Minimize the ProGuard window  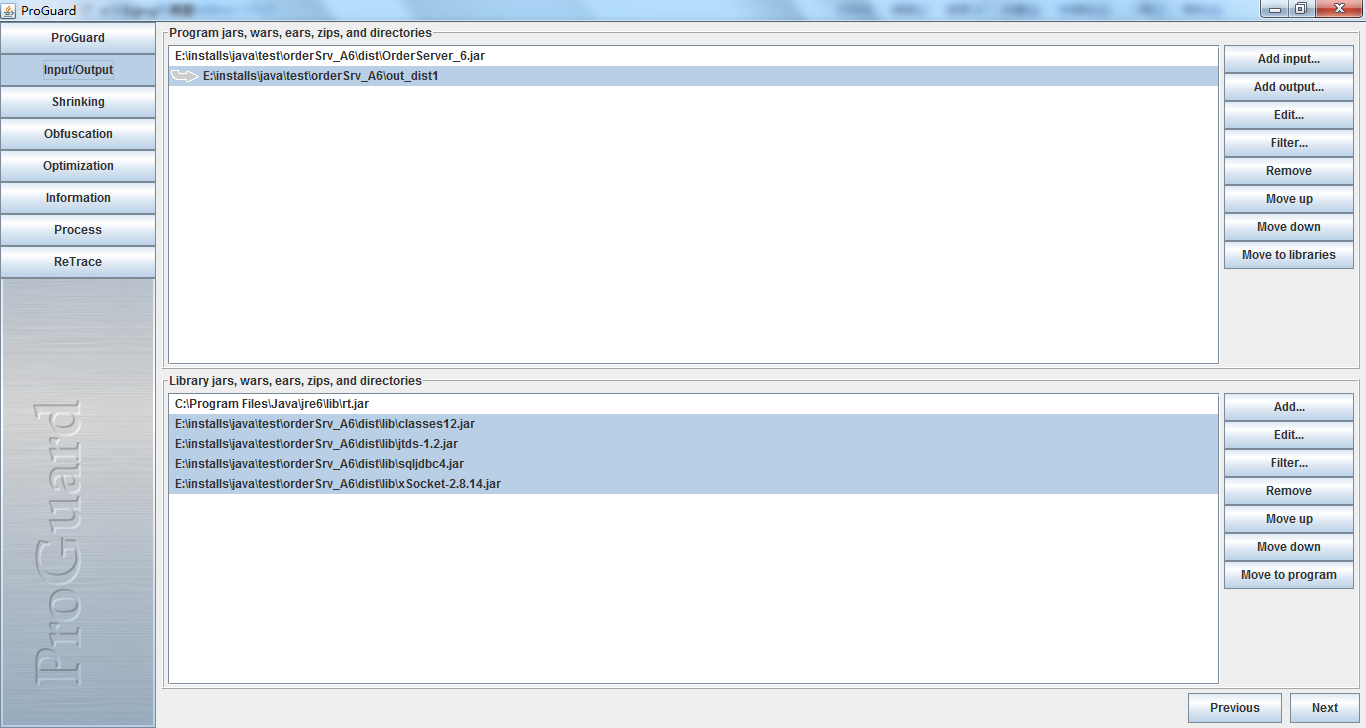1274,9
